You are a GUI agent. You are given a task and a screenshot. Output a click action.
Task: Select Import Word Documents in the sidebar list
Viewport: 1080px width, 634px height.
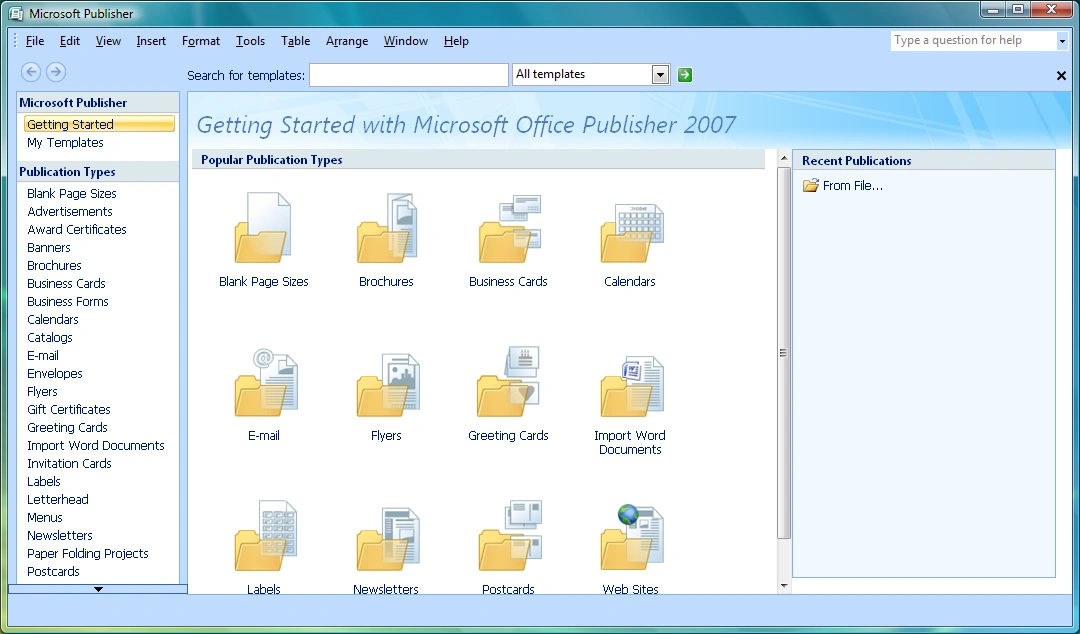pos(96,445)
